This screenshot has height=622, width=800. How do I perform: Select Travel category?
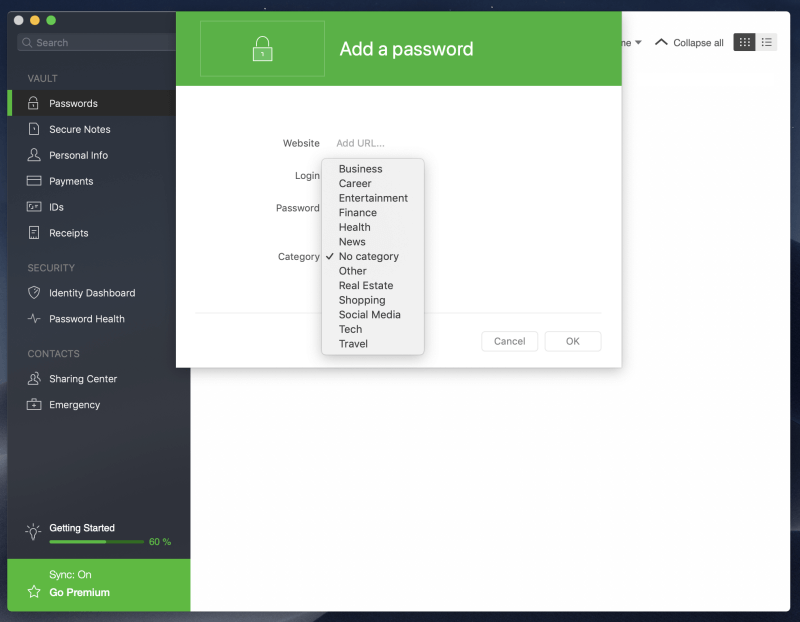373,344
